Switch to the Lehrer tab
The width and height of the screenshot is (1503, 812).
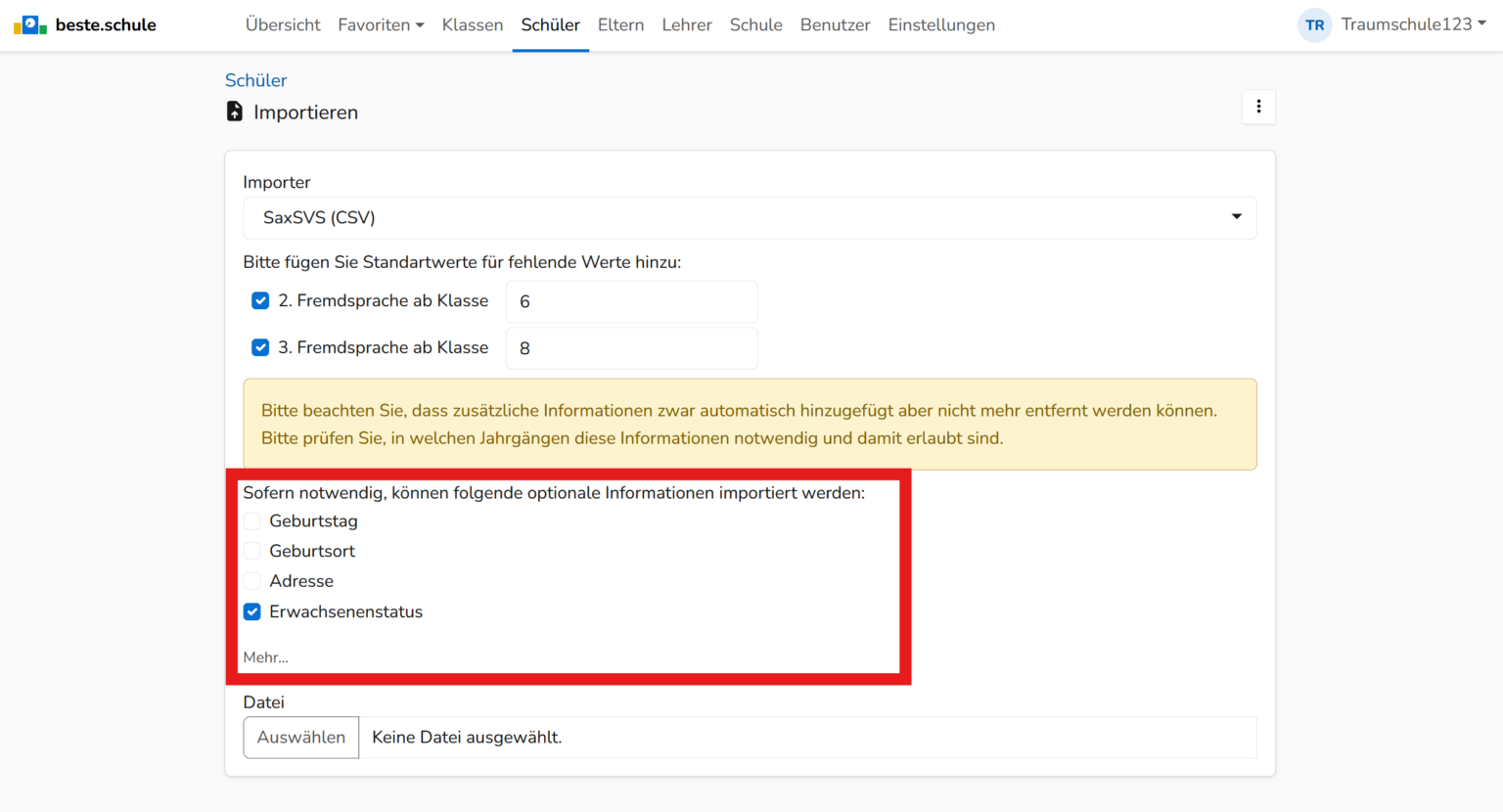[x=687, y=25]
